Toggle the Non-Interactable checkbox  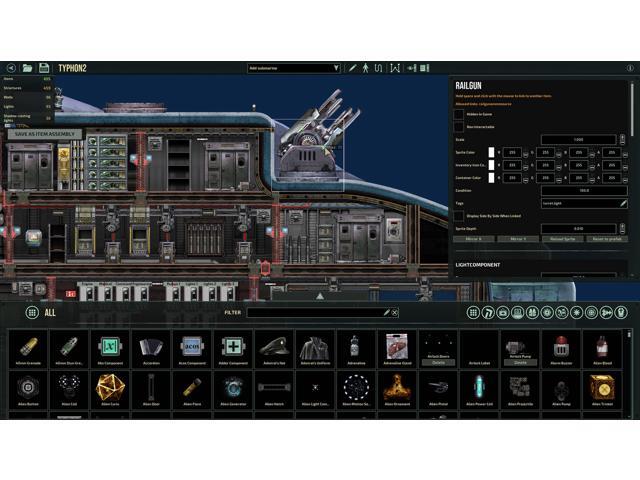[x=460, y=126]
